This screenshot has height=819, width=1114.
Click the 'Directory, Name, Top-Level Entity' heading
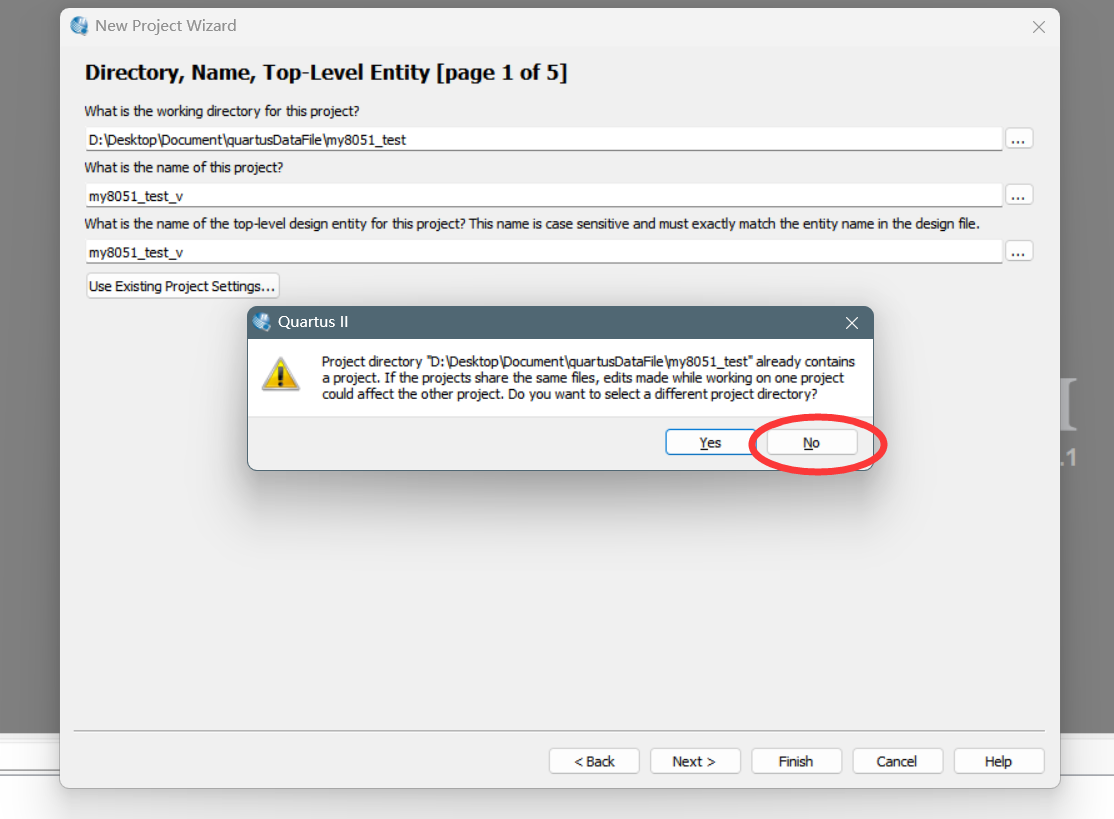(326, 72)
